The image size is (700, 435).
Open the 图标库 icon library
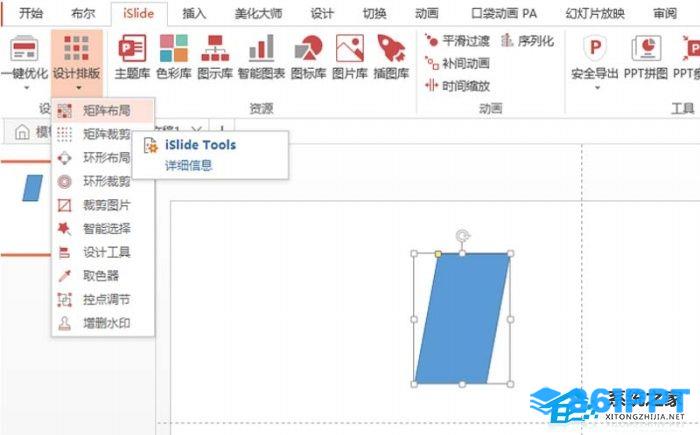(x=308, y=57)
